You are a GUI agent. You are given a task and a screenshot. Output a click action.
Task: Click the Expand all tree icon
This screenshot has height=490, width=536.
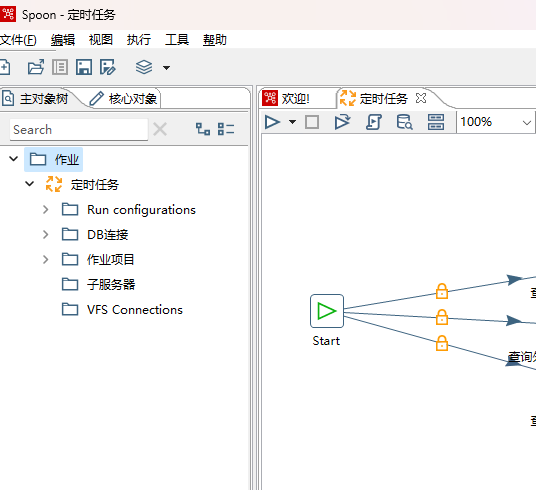tap(203, 129)
